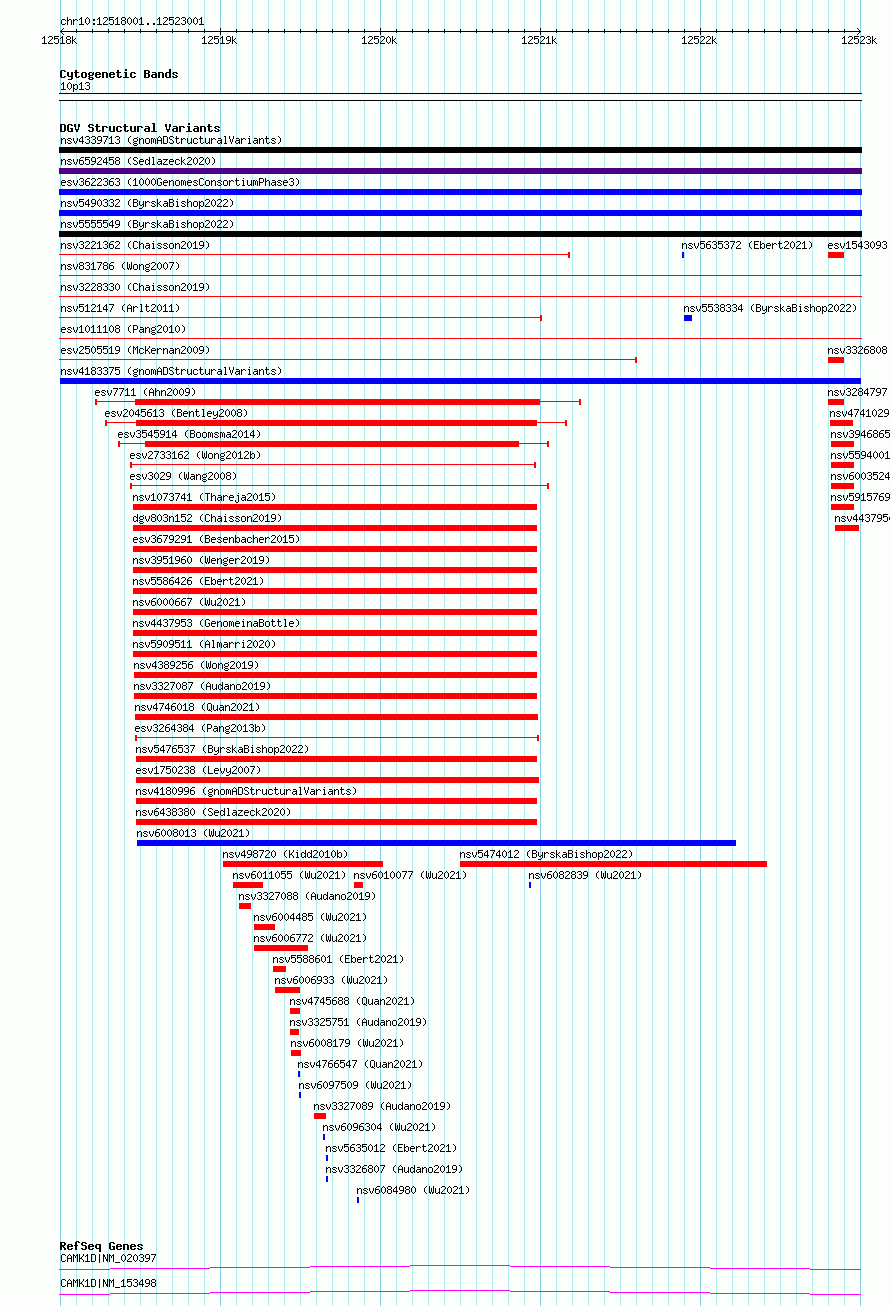Click nsv6011055 (Wu2021) label
This screenshot has width=890, height=1306.
289,875
